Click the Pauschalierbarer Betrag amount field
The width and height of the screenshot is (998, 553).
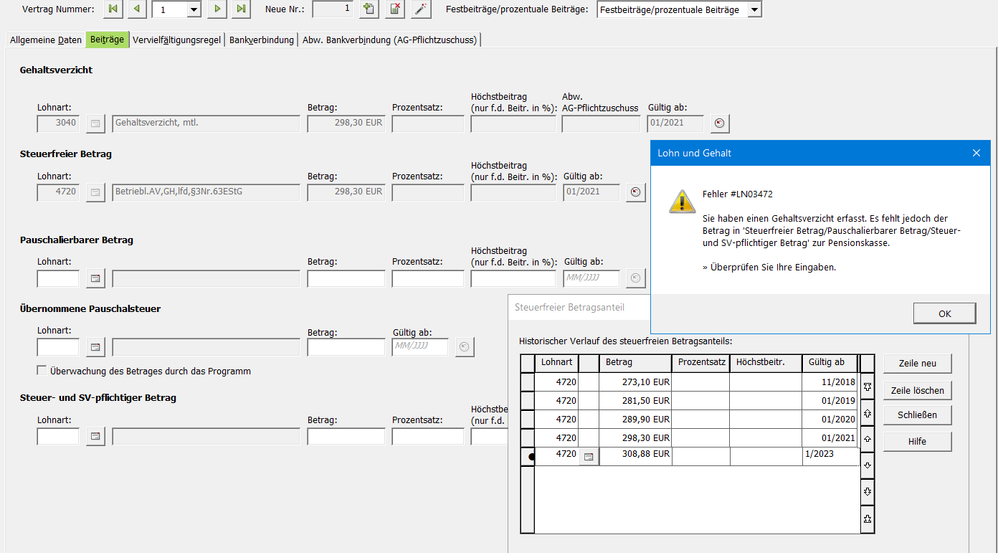click(x=346, y=279)
